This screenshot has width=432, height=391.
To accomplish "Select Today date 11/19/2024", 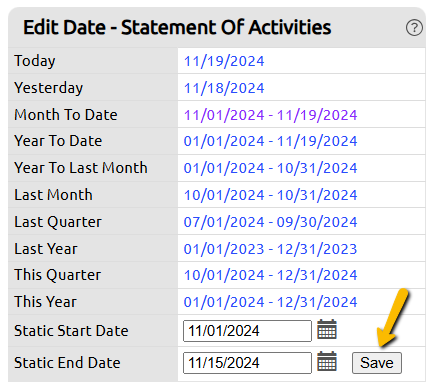I will [224, 61].
